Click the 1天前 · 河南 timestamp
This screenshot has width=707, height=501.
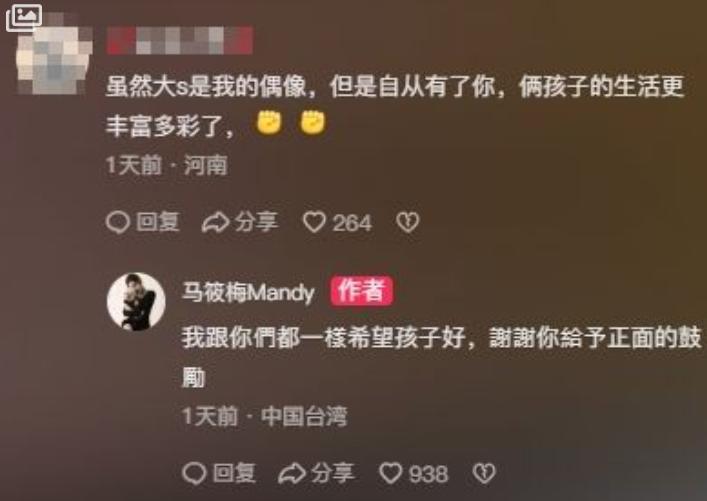(x=166, y=165)
